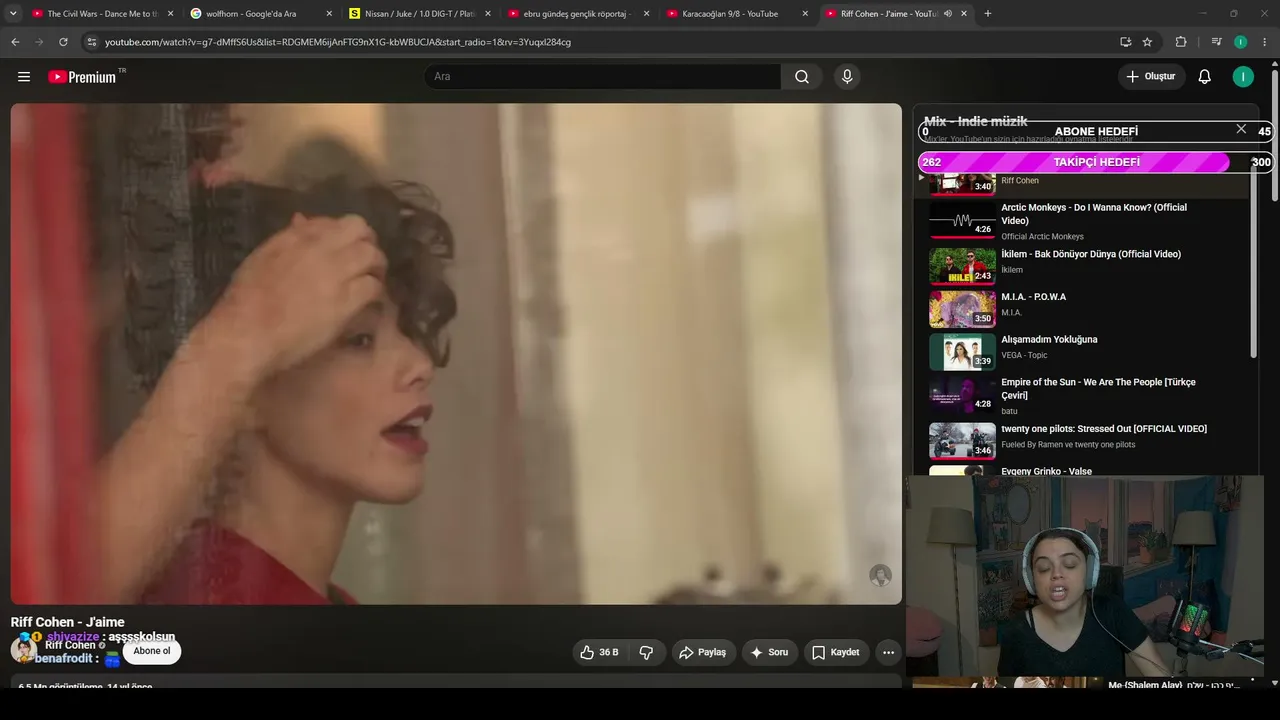Open more actions three-dot menu
This screenshot has width=1280, height=720.
tap(888, 652)
